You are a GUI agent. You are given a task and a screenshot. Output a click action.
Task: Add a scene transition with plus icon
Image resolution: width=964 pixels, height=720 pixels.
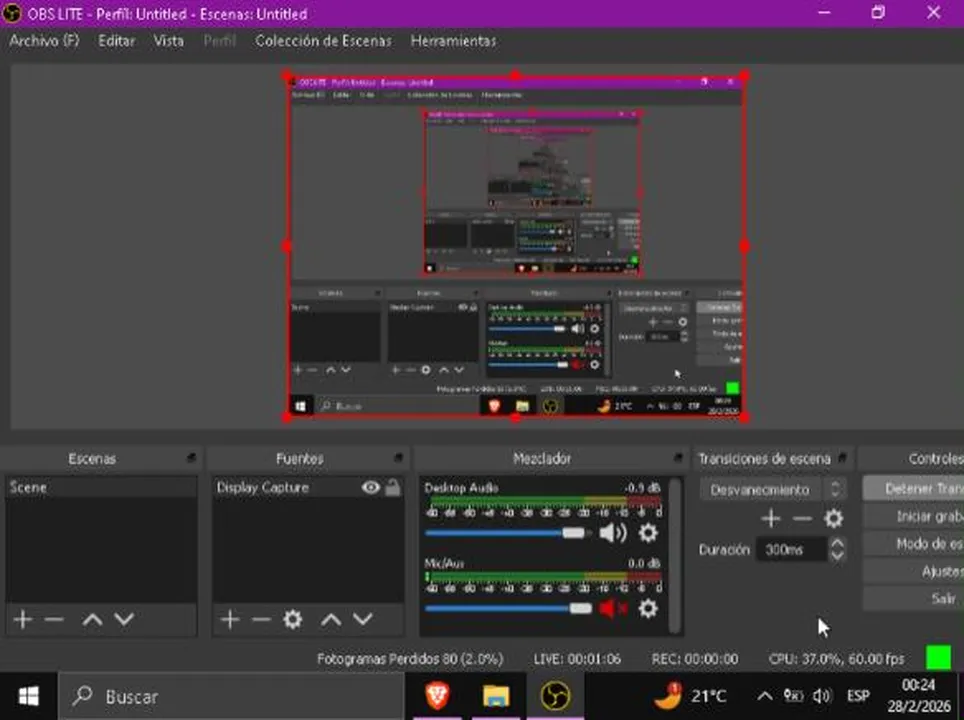770,518
